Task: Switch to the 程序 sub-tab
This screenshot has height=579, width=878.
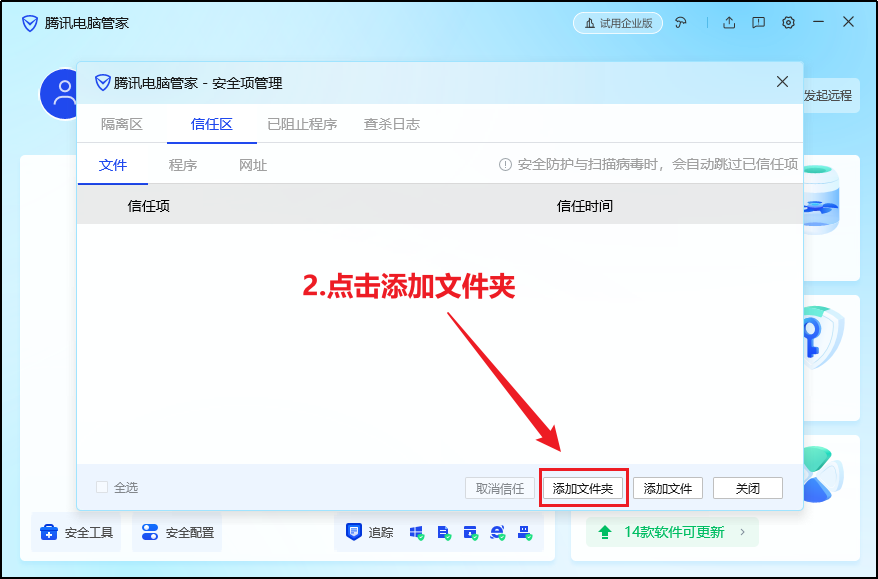Action: pyautogui.click(x=183, y=165)
